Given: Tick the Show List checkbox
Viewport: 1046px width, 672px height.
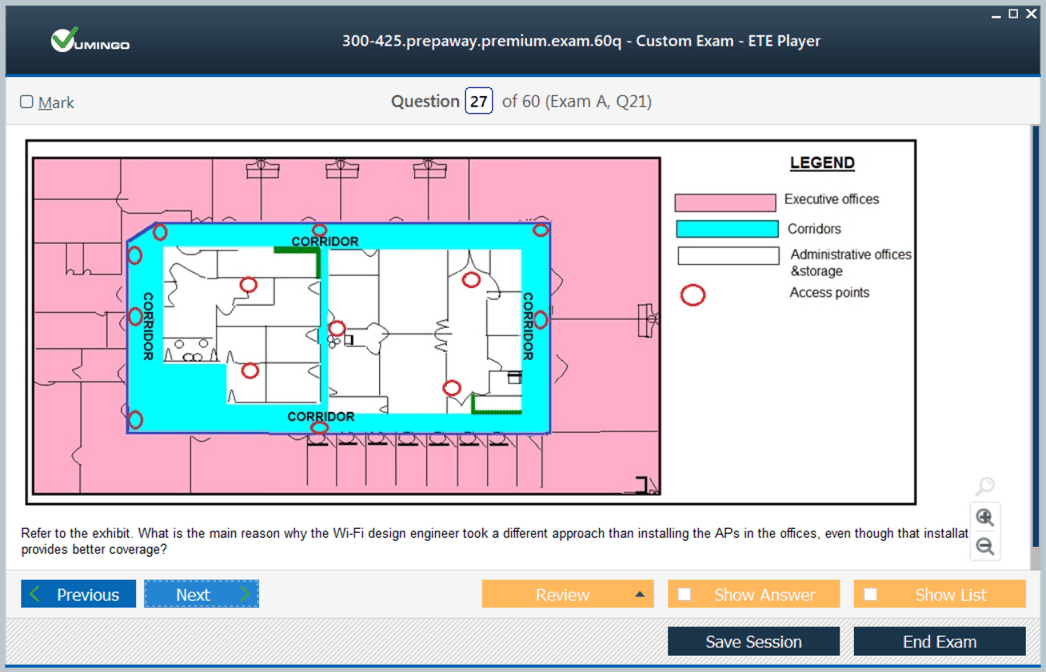Looking at the screenshot, I should tap(871, 594).
